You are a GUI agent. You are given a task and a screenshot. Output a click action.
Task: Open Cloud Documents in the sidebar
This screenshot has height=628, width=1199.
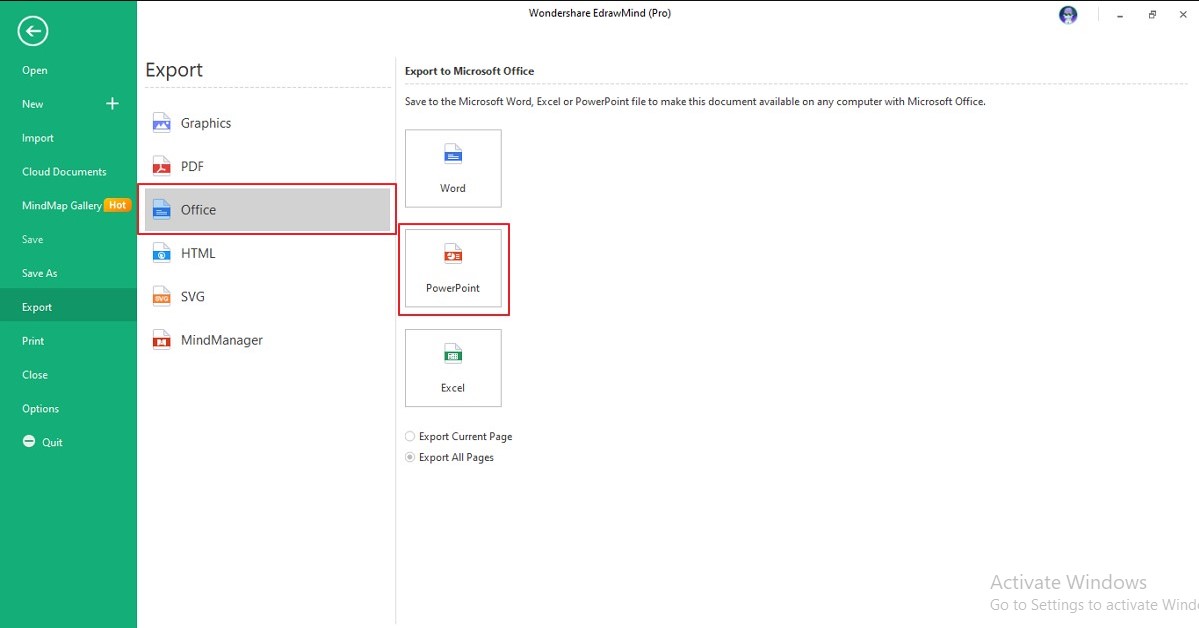click(64, 171)
